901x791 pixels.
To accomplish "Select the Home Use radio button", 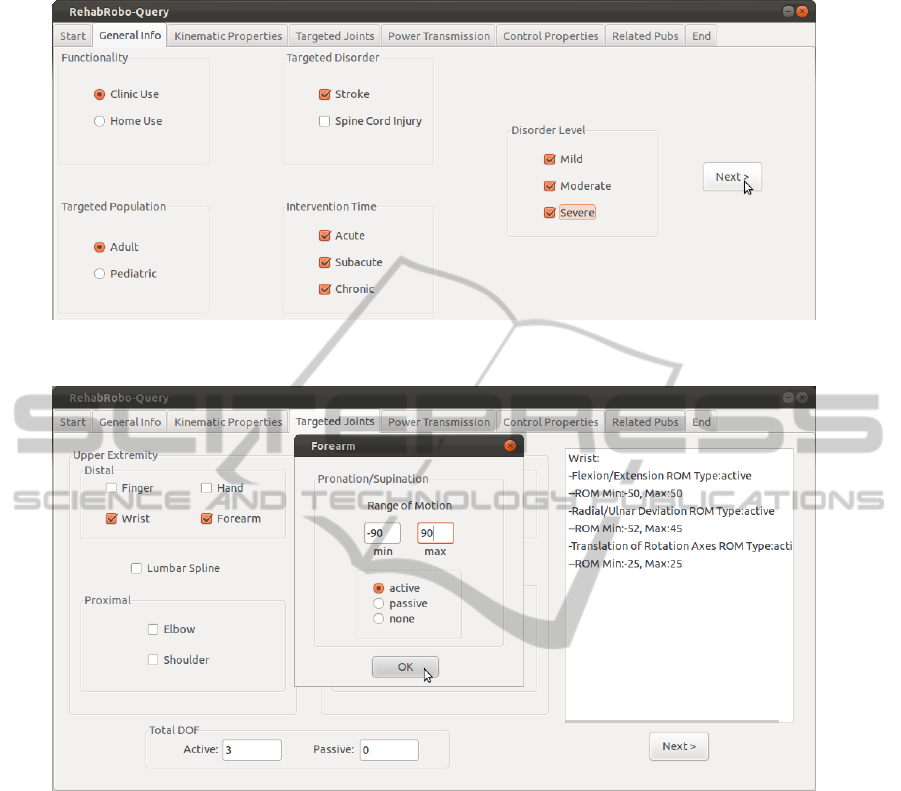I will (99, 121).
